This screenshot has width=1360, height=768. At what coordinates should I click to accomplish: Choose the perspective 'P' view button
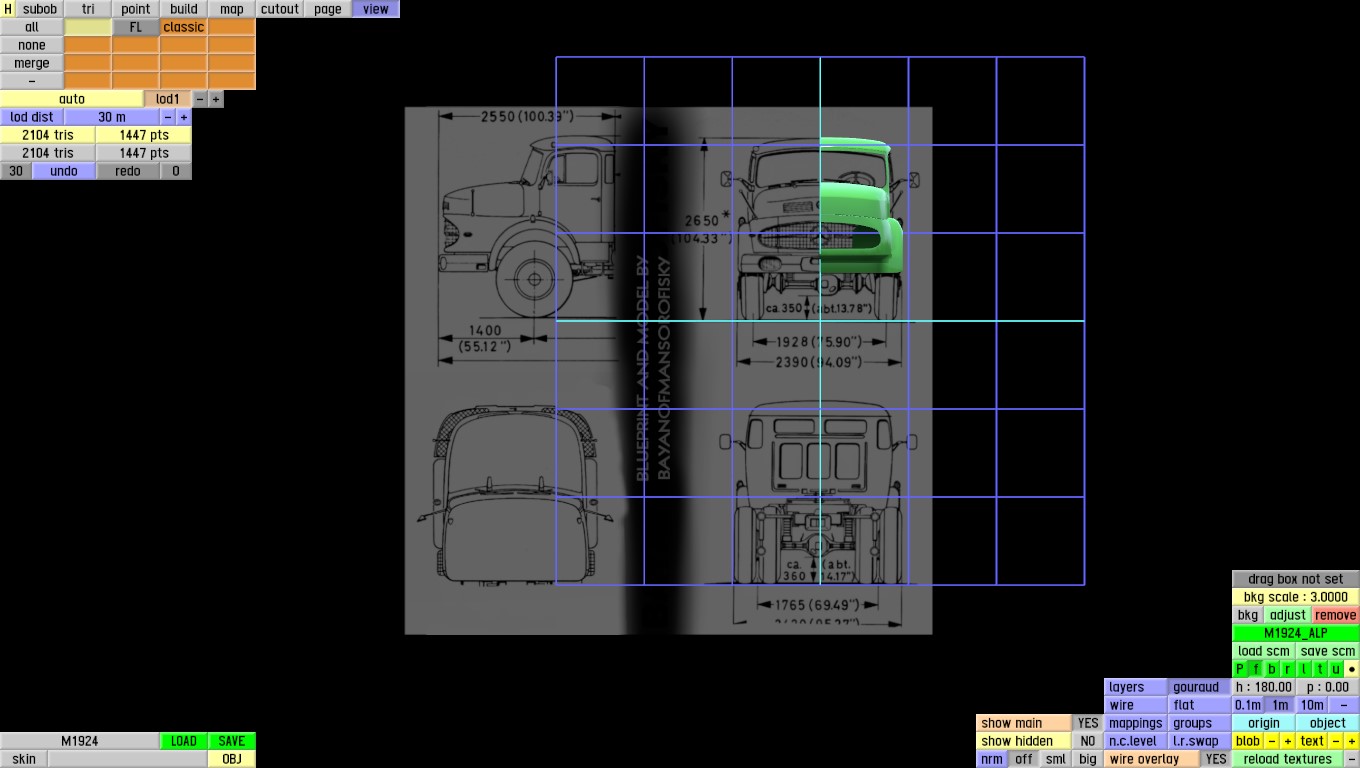1240,669
